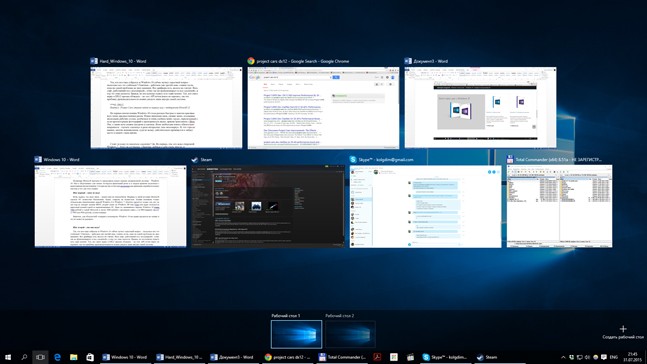
Task: Click the "Hard_Windows_10 - Word" title text
Action: (x=123, y=61)
